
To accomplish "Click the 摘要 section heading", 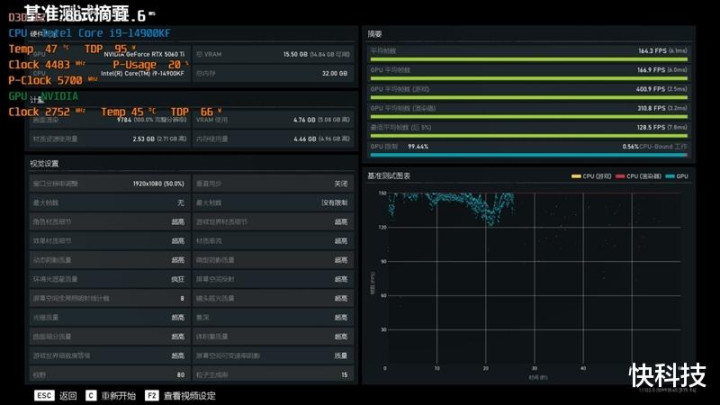I will tap(375, 34).
